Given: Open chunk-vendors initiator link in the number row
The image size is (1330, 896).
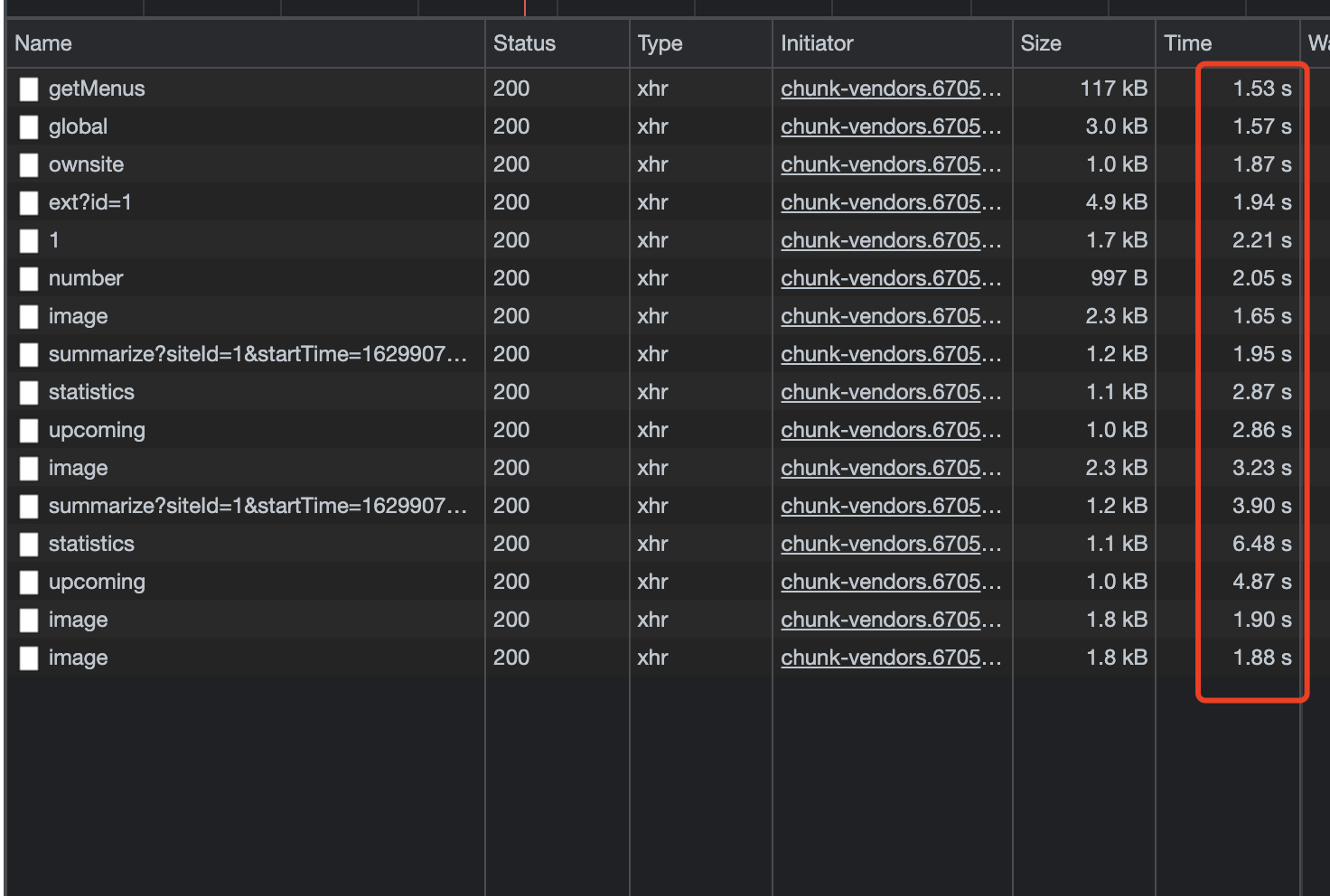Looking at the screenshot, I should 890,278.
